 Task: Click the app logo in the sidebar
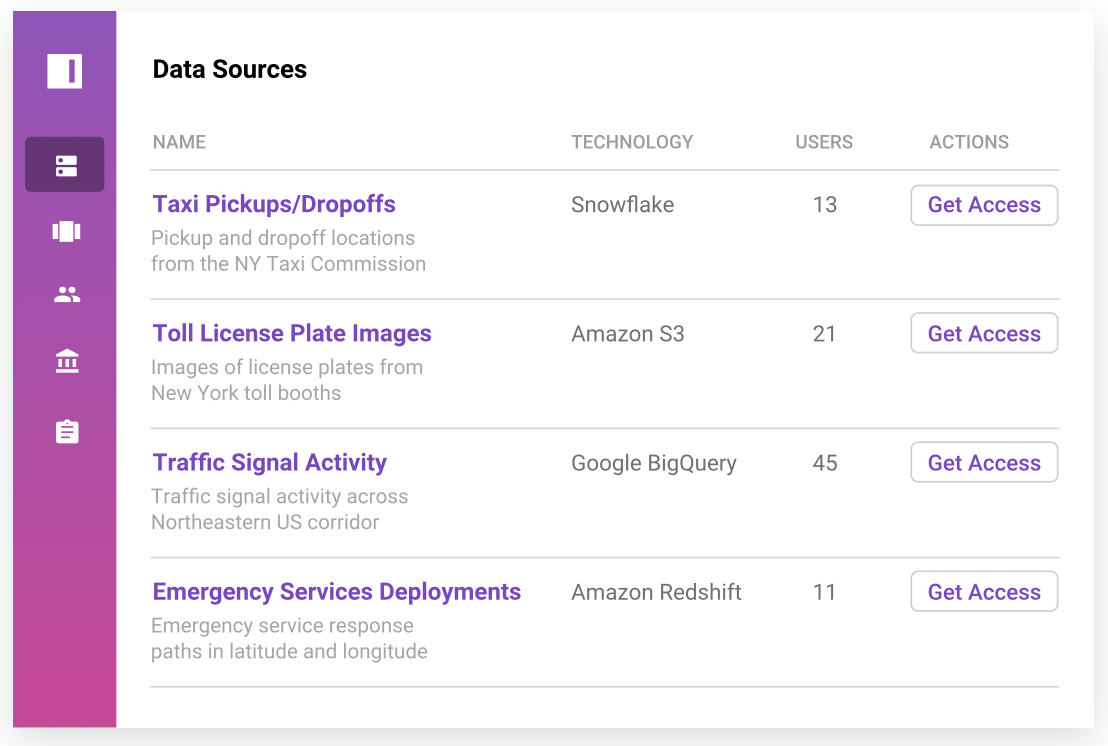65,71
